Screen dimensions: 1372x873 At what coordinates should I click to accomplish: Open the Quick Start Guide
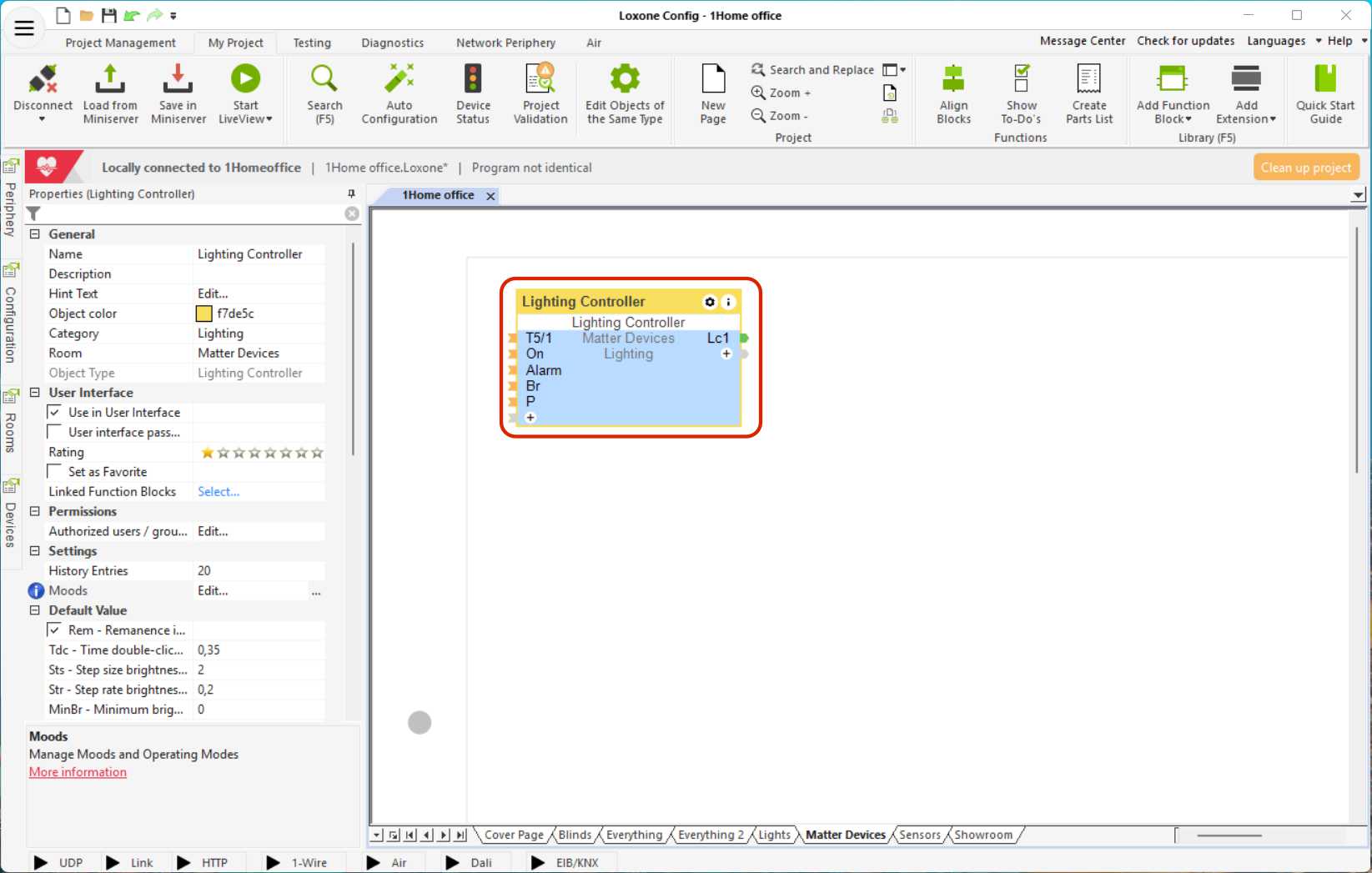click(x=1324, y=80)
